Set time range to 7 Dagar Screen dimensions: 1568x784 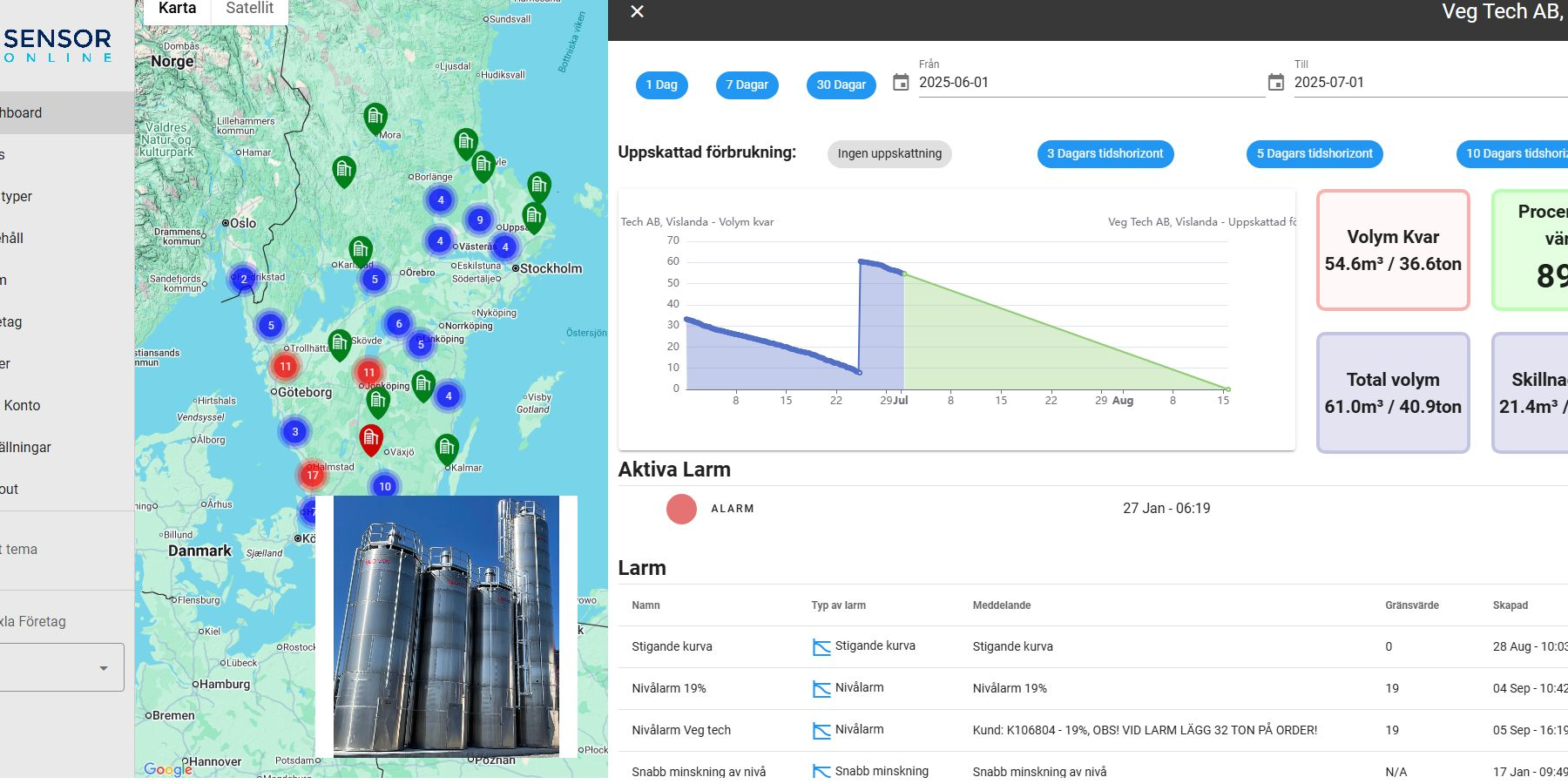point(747,85)
